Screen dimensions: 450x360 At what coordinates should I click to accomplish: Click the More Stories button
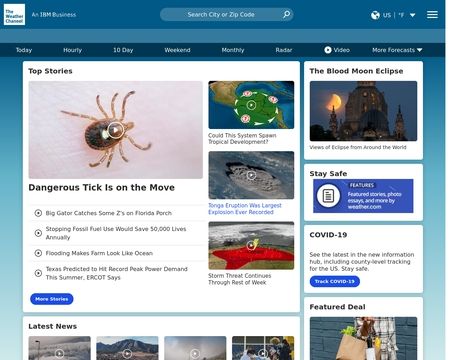pyautogui.click(x=52, y=299)
